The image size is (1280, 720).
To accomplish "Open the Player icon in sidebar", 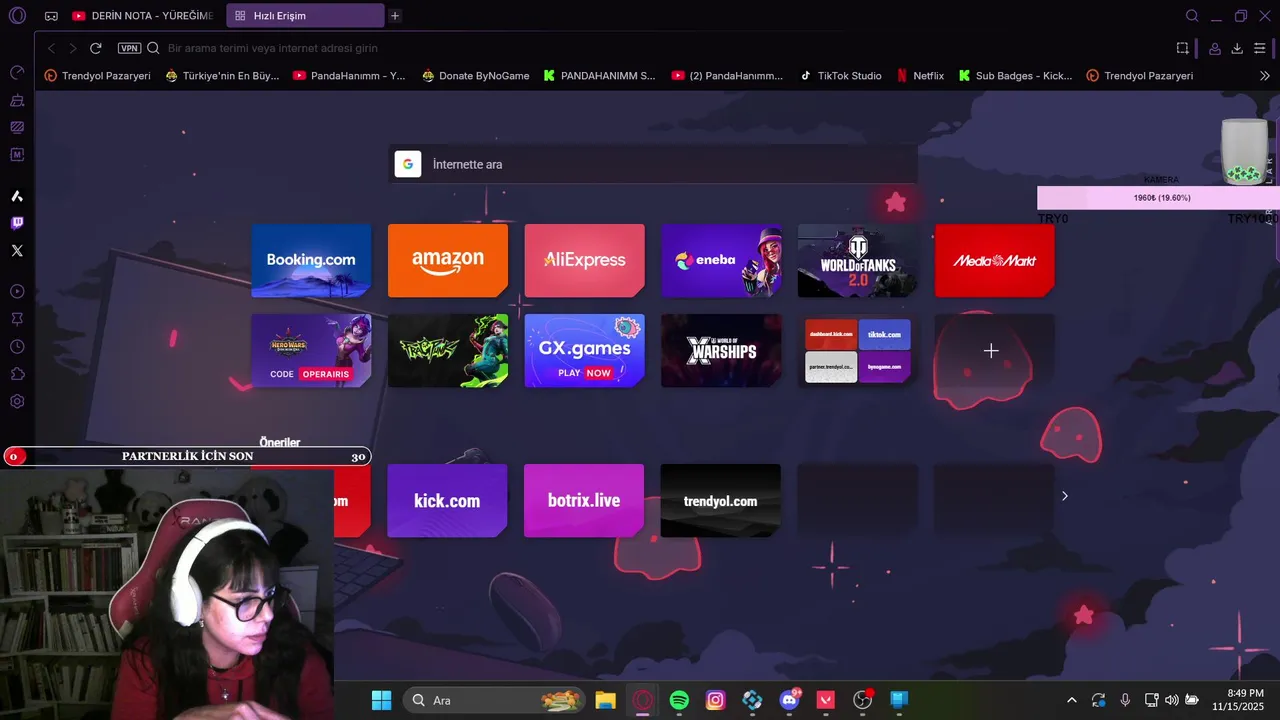I will pos(17,291).
